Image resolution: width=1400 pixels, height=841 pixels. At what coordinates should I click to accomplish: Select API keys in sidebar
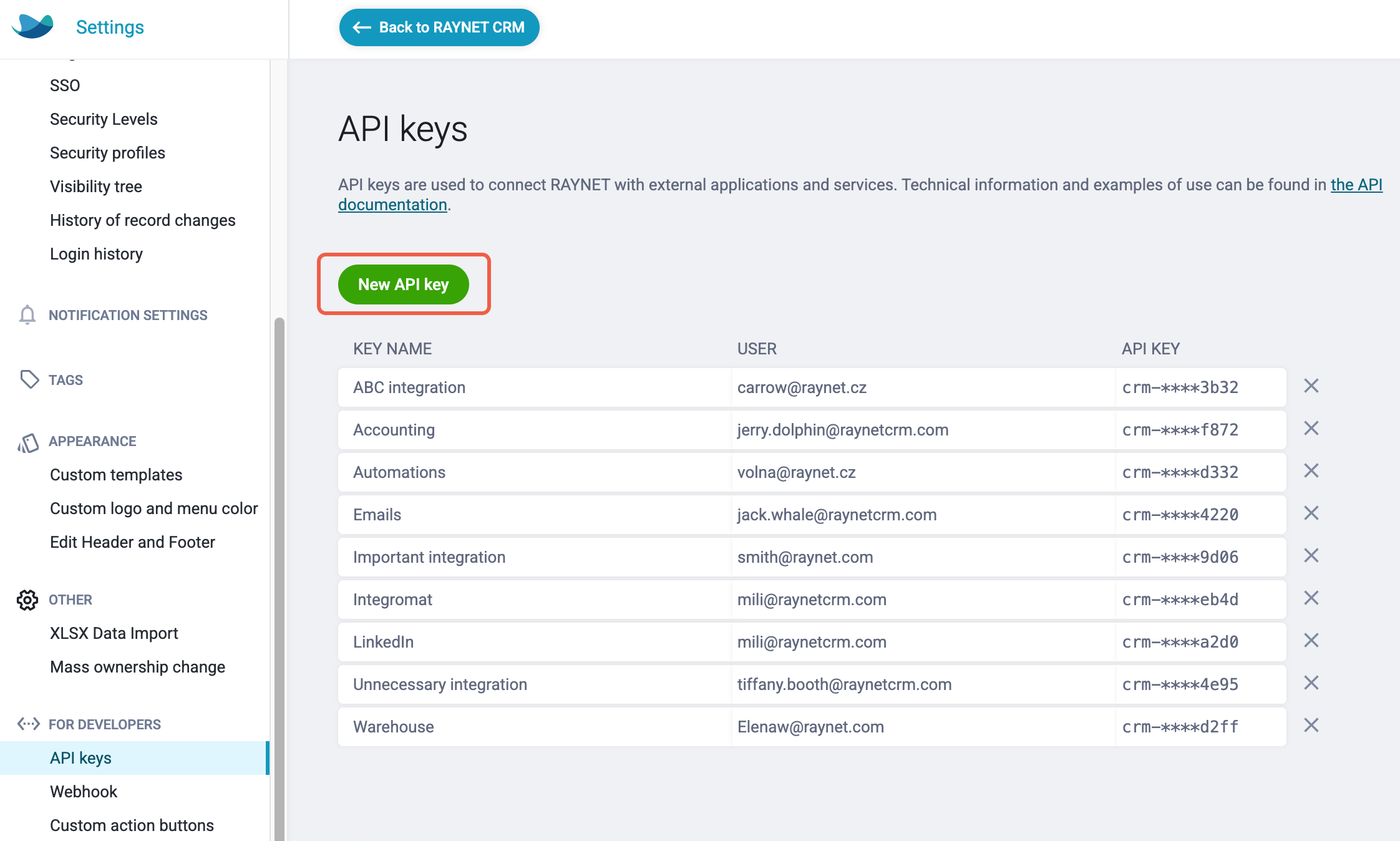135,758
